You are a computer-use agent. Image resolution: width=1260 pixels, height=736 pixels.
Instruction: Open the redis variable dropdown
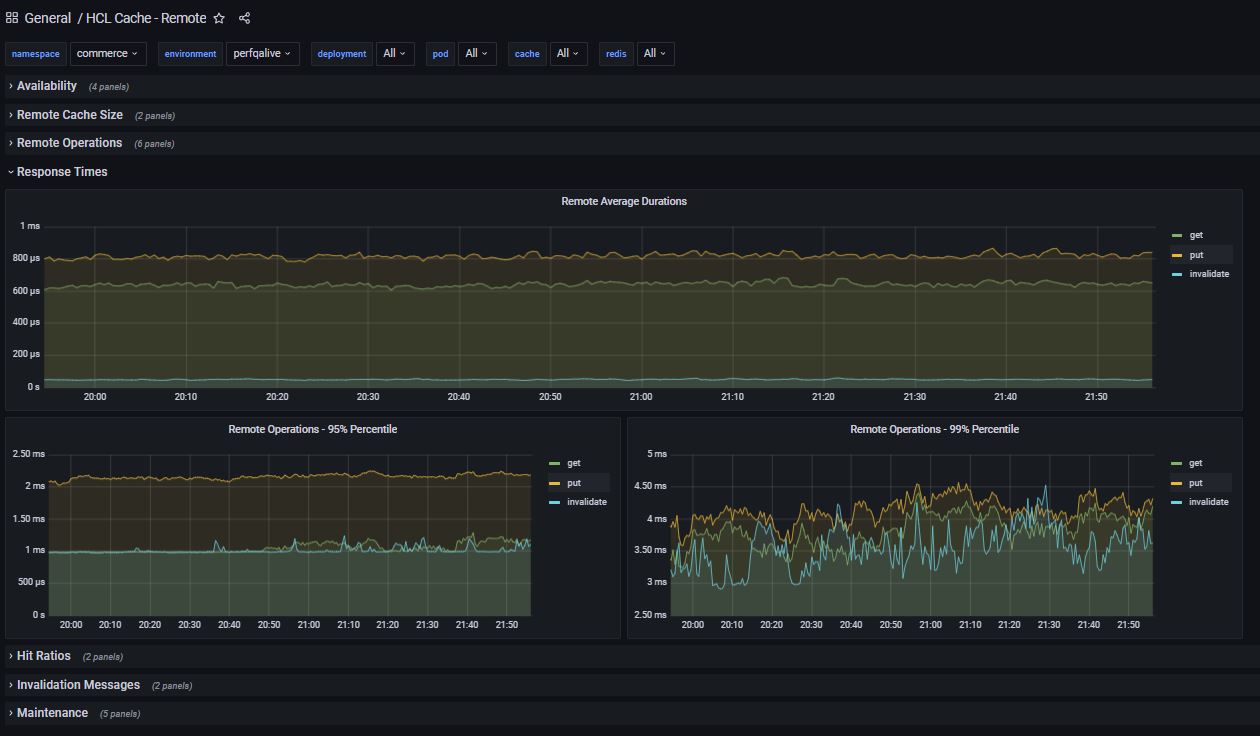click(655, 54)
